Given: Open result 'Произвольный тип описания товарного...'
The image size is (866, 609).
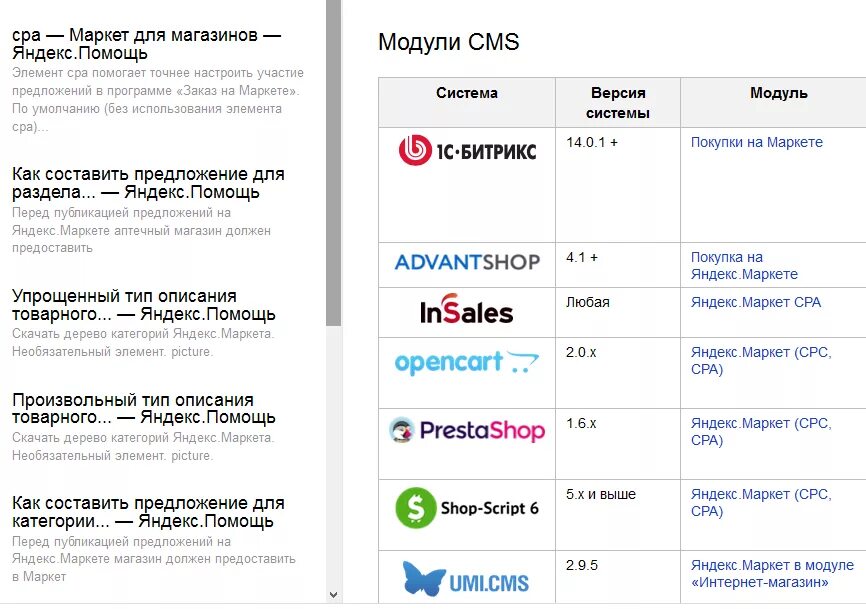Looking at the screenshot, I should click(144, 409).
